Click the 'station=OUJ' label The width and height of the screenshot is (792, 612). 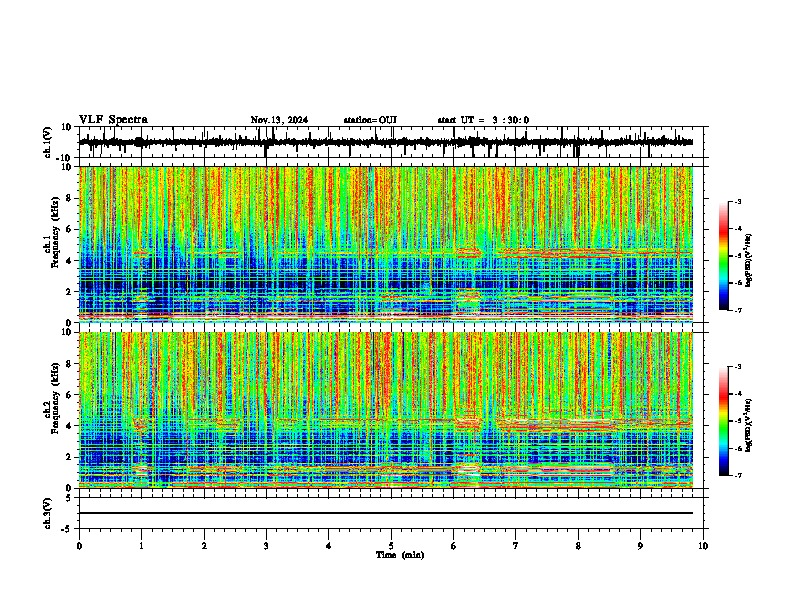pyautogui.click(x=370, y=120)
